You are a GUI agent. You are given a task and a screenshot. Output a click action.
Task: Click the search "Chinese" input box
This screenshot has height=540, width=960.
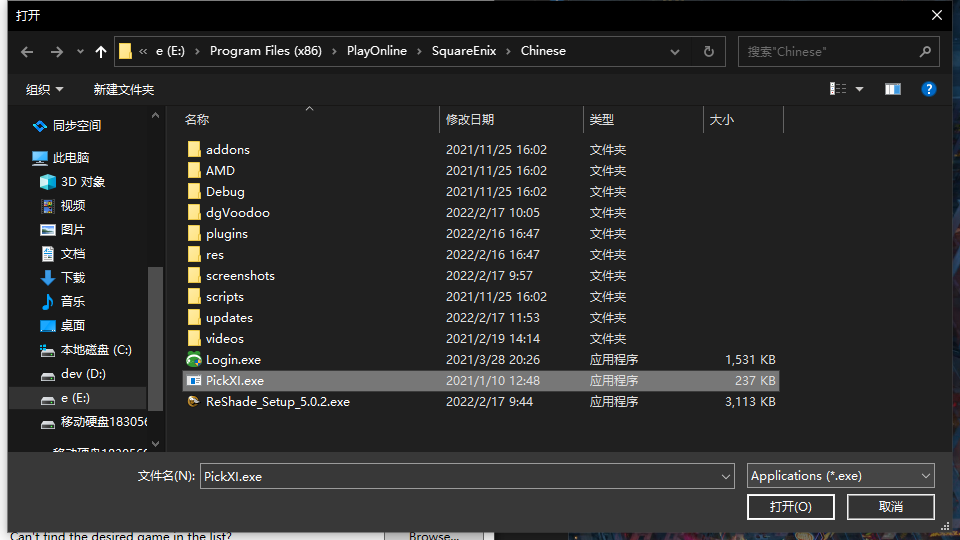(830, 51)
